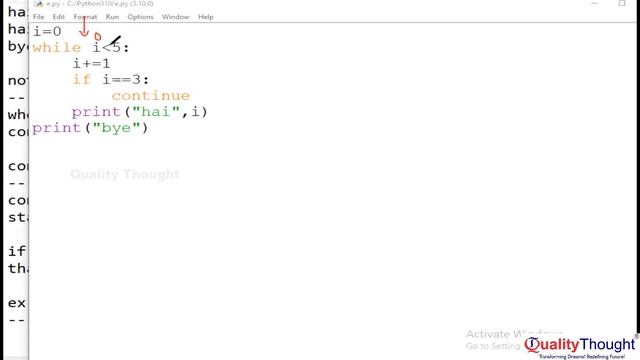Open the Options menu

(140, 17)
